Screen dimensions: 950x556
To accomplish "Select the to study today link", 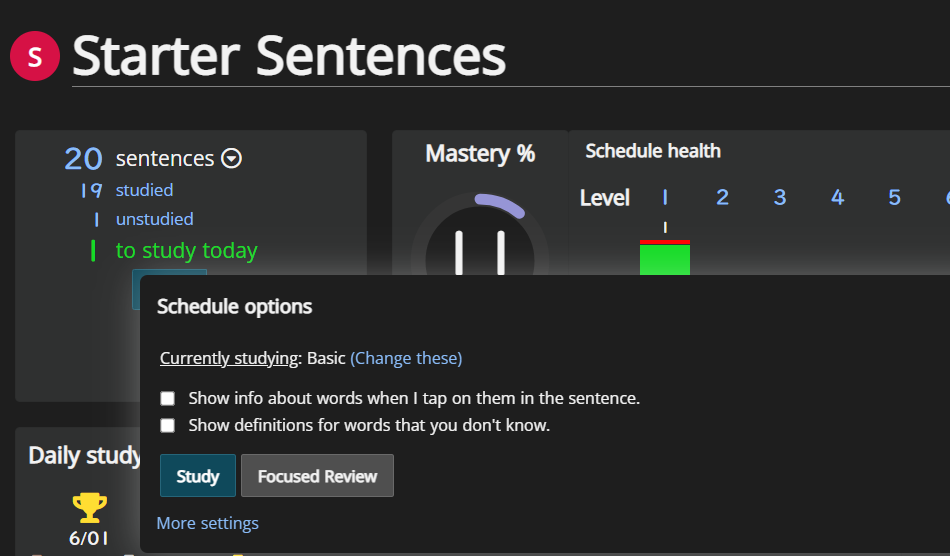I will (x=187, y=251).
